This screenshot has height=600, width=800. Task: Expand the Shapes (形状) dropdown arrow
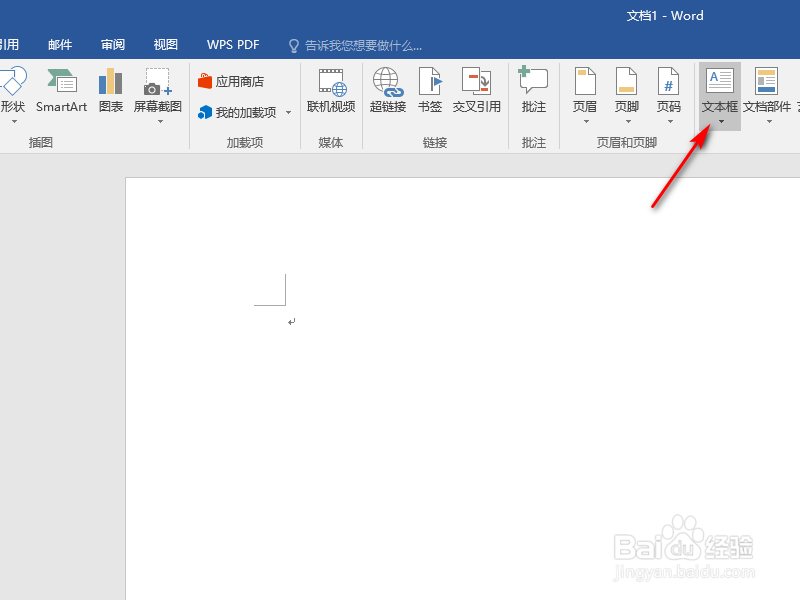pos(14,121)
